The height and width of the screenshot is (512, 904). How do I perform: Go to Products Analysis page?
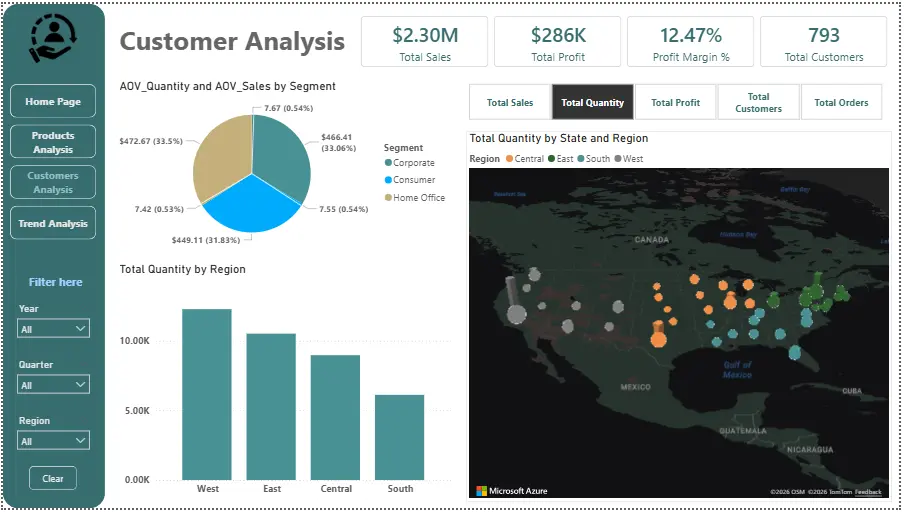[53, 142]
